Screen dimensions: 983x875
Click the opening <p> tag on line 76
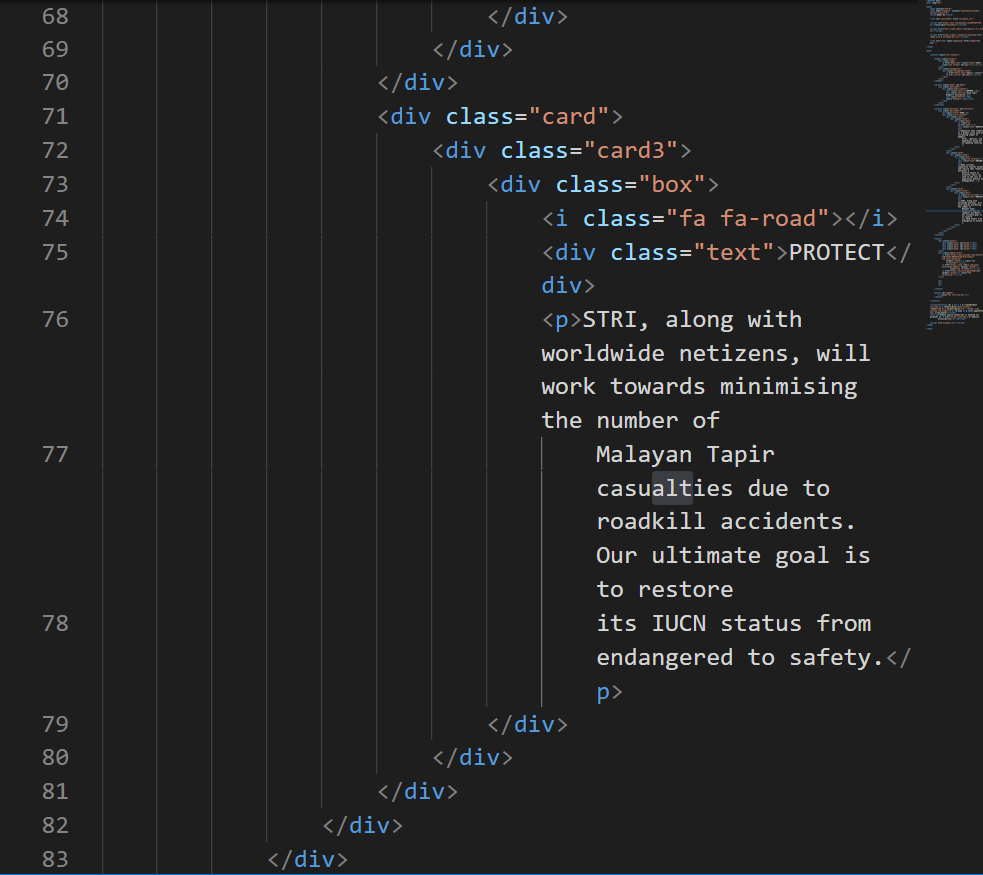[562, 320]
